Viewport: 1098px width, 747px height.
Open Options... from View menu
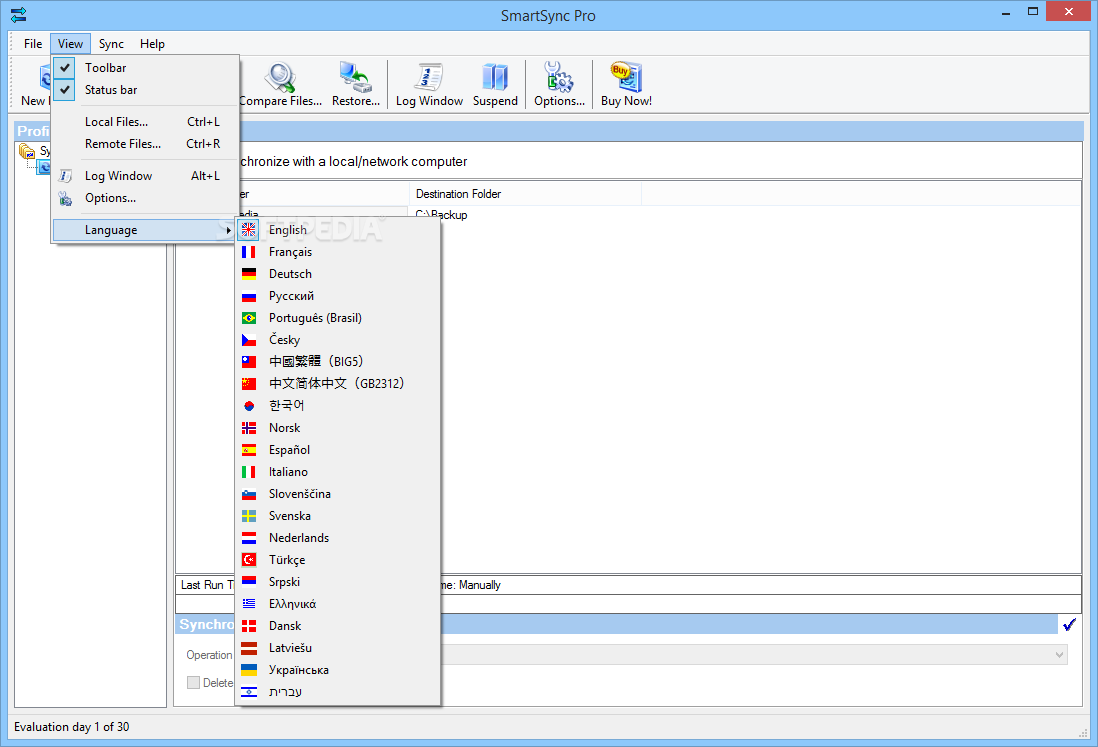click(145, 198)
